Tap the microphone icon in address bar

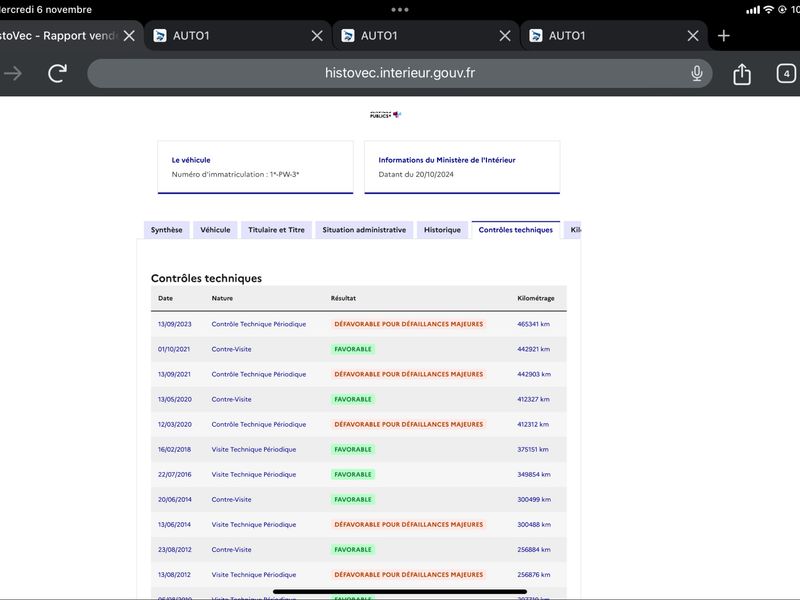tap(696, 73)
